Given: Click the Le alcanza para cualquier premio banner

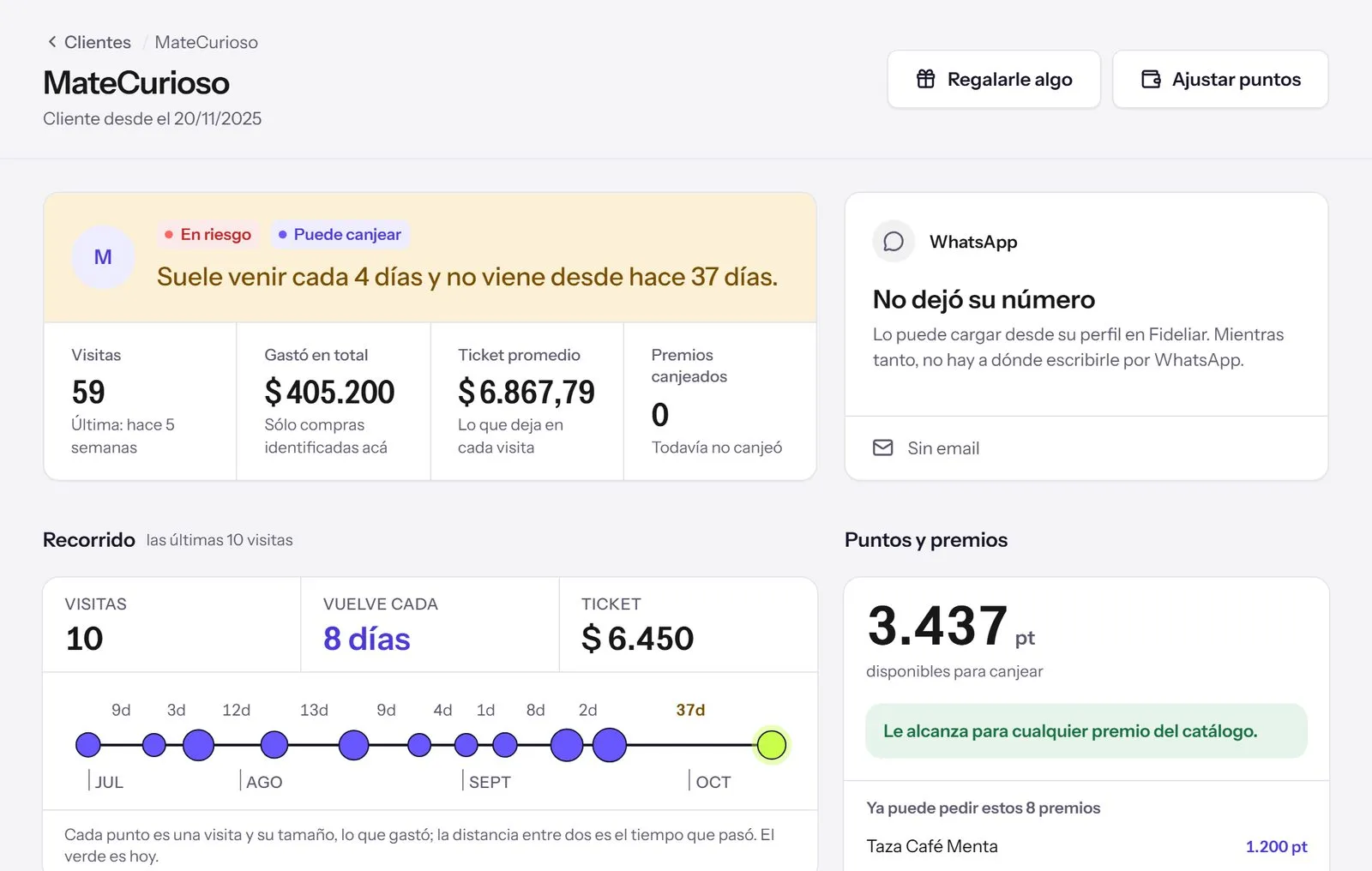Looking at the screenshot, I should pos(1086,731).
